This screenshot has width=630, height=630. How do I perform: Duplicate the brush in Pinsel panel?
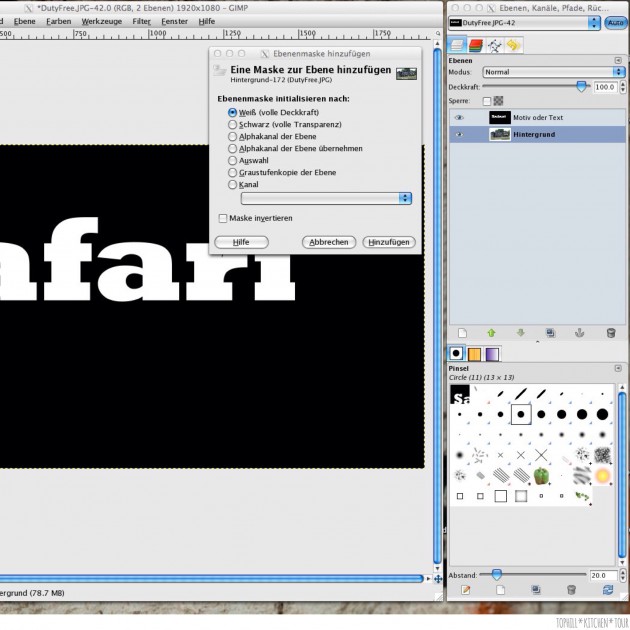tap(536, 589)
